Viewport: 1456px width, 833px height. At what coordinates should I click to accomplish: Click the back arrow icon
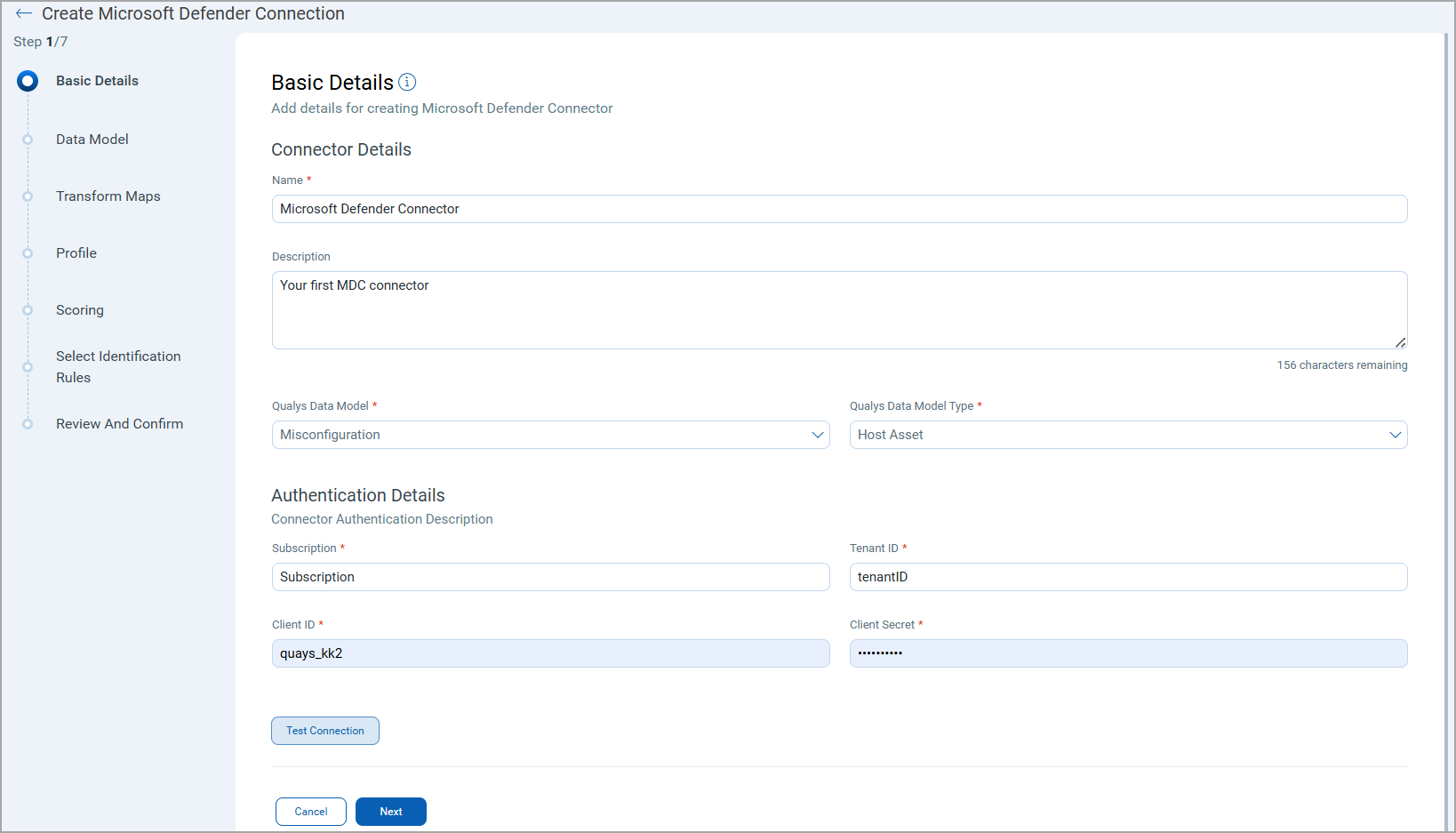[24, 13]
